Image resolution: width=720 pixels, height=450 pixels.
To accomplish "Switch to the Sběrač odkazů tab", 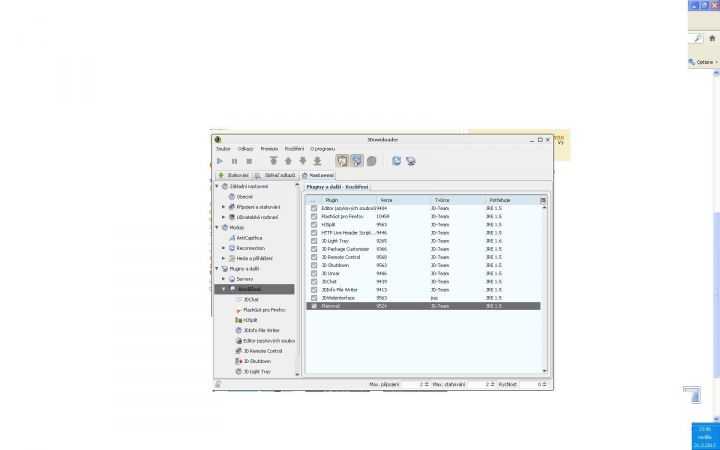I will click(x=276, y=175).
